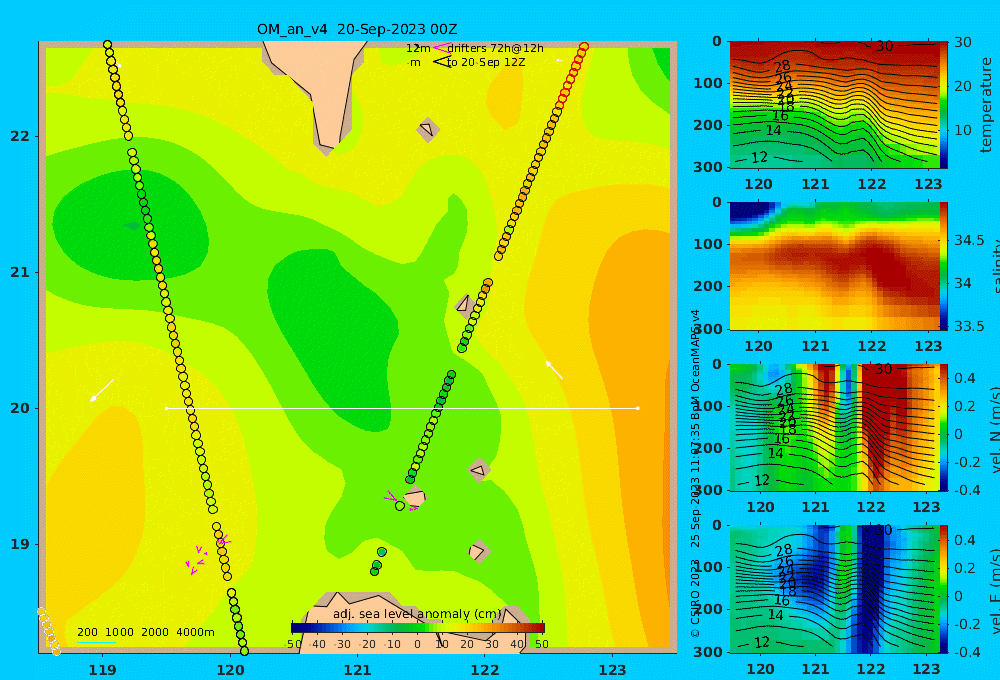The width and height of the screenshot is (1000, 680).
Task: Click longitude label "121" on main map axis
Action: point(357,670)
